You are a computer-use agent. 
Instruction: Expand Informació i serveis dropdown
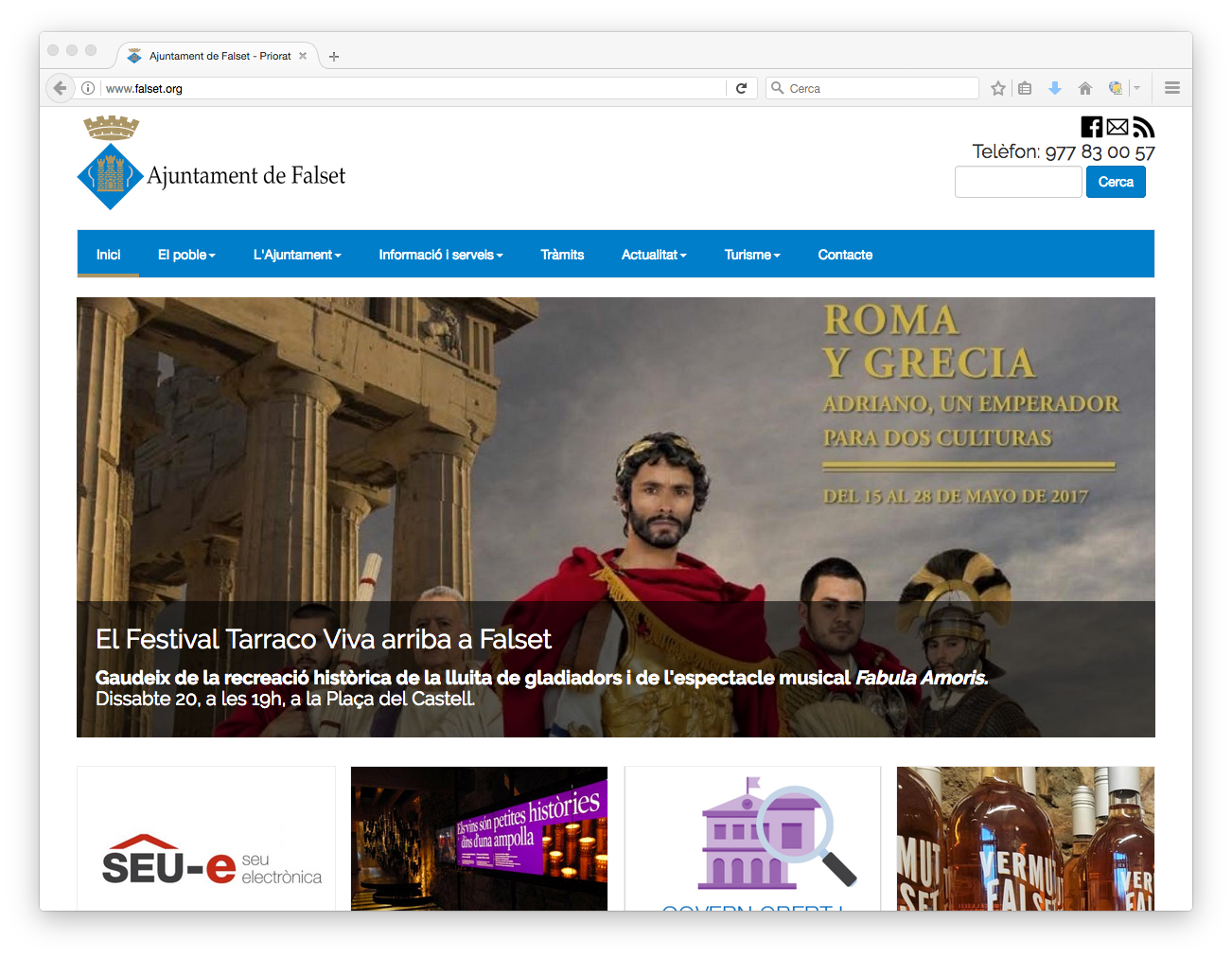click(x=441, y=255)
